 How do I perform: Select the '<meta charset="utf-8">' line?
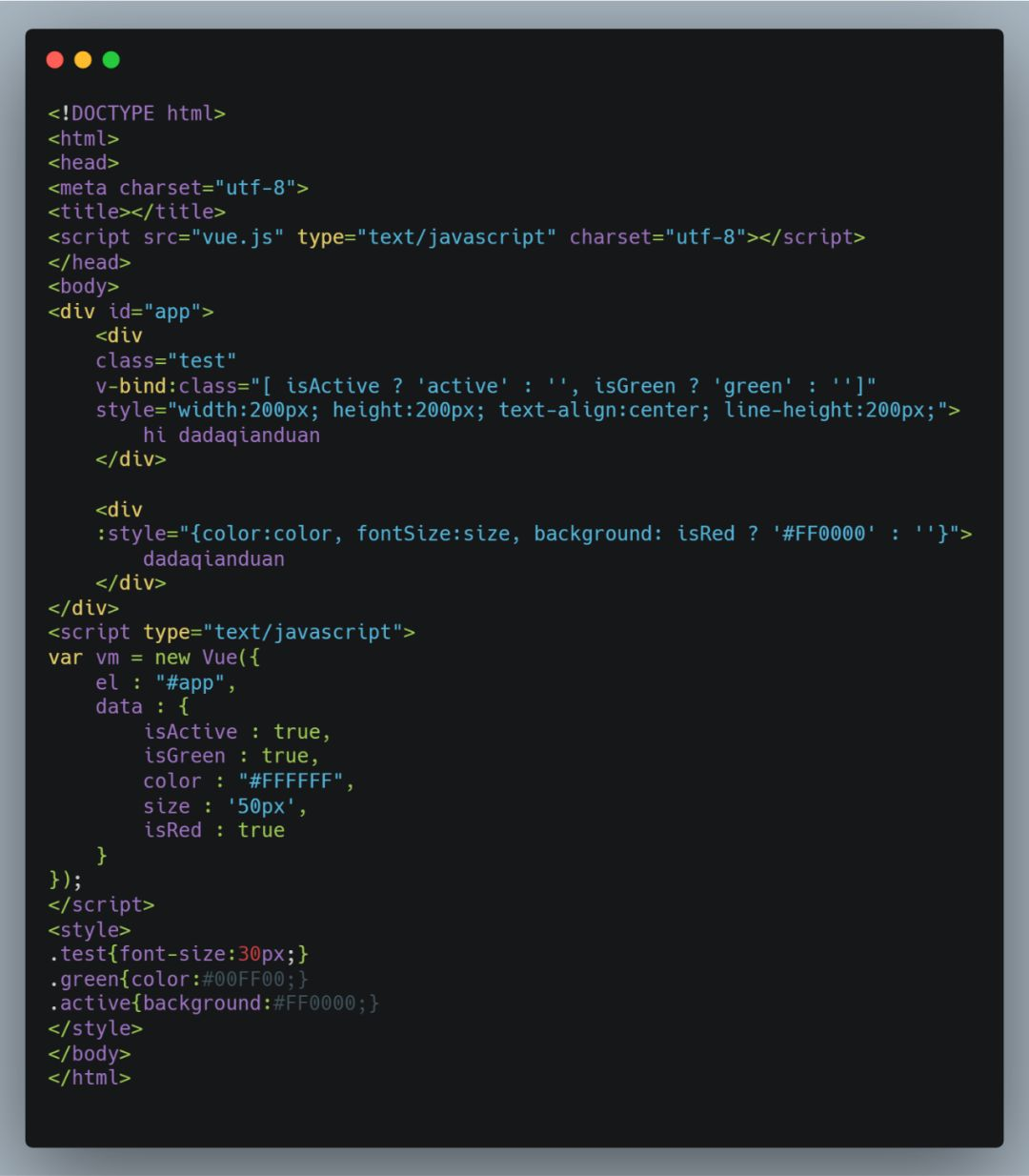point(178,188)
